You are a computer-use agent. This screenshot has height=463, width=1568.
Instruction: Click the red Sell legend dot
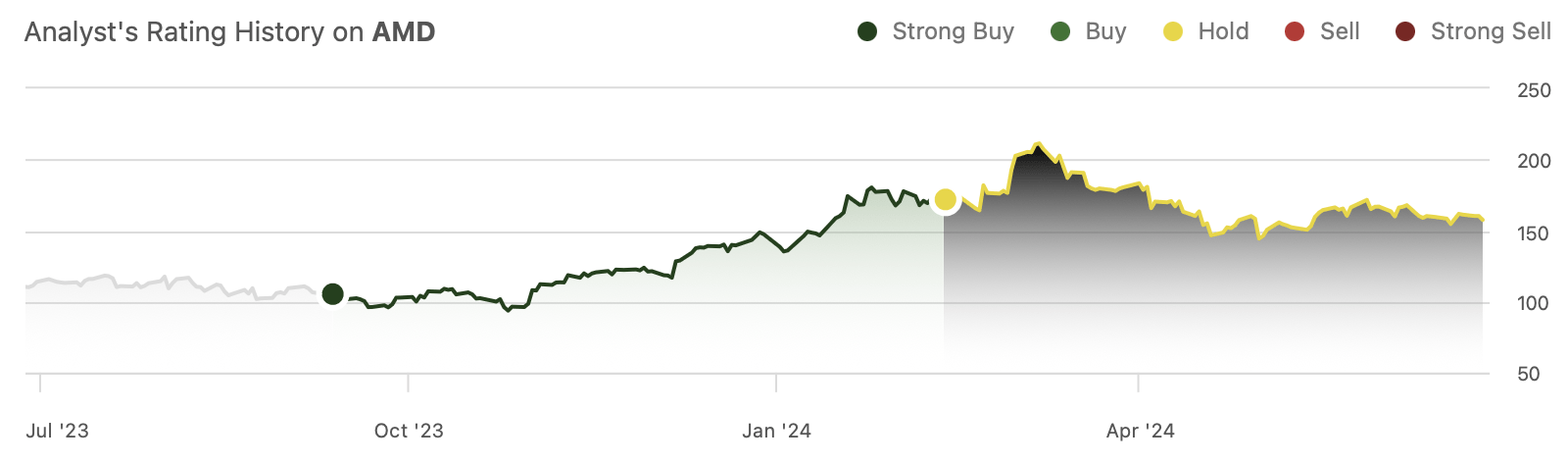tap(1294, 32)
